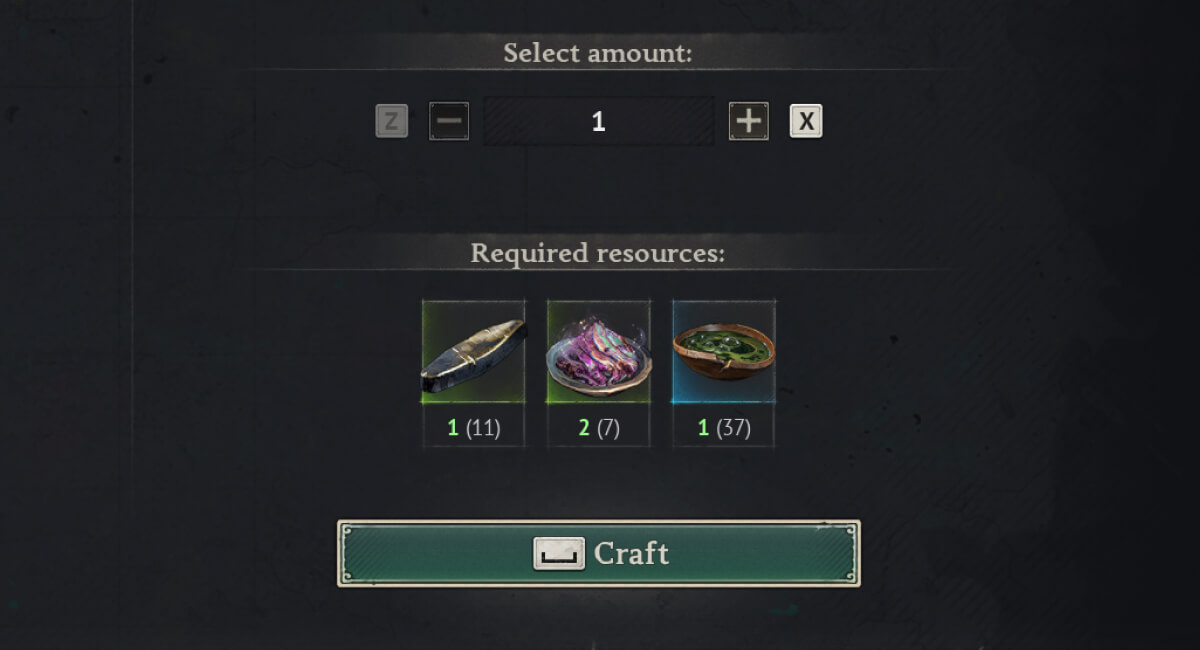
Task: Select the purple shards bowl resource icon
Action: 598,353
